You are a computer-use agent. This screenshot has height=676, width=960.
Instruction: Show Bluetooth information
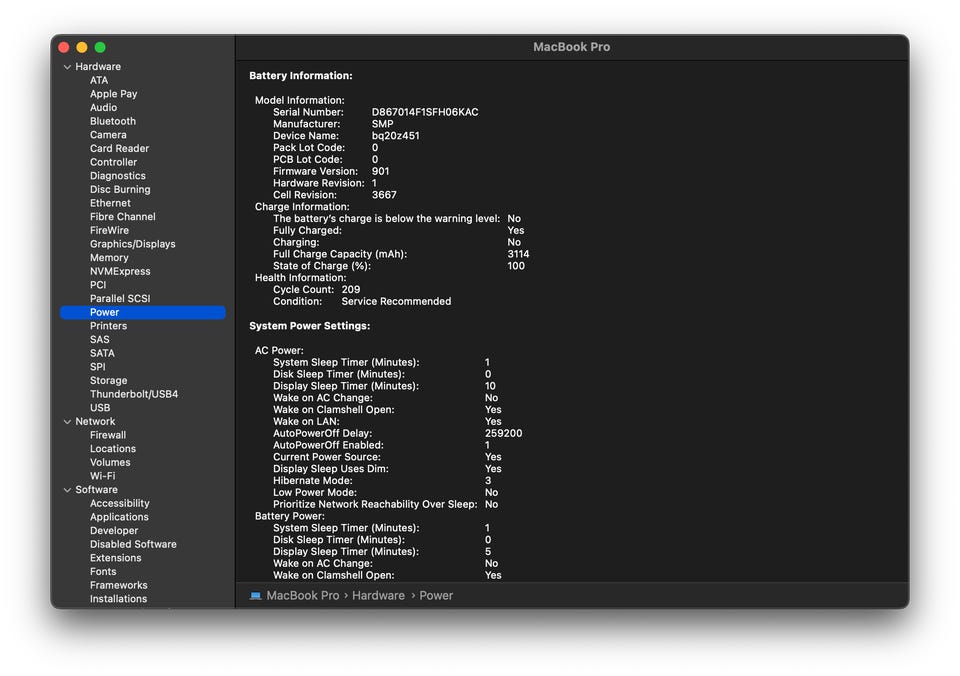point(113,121)
